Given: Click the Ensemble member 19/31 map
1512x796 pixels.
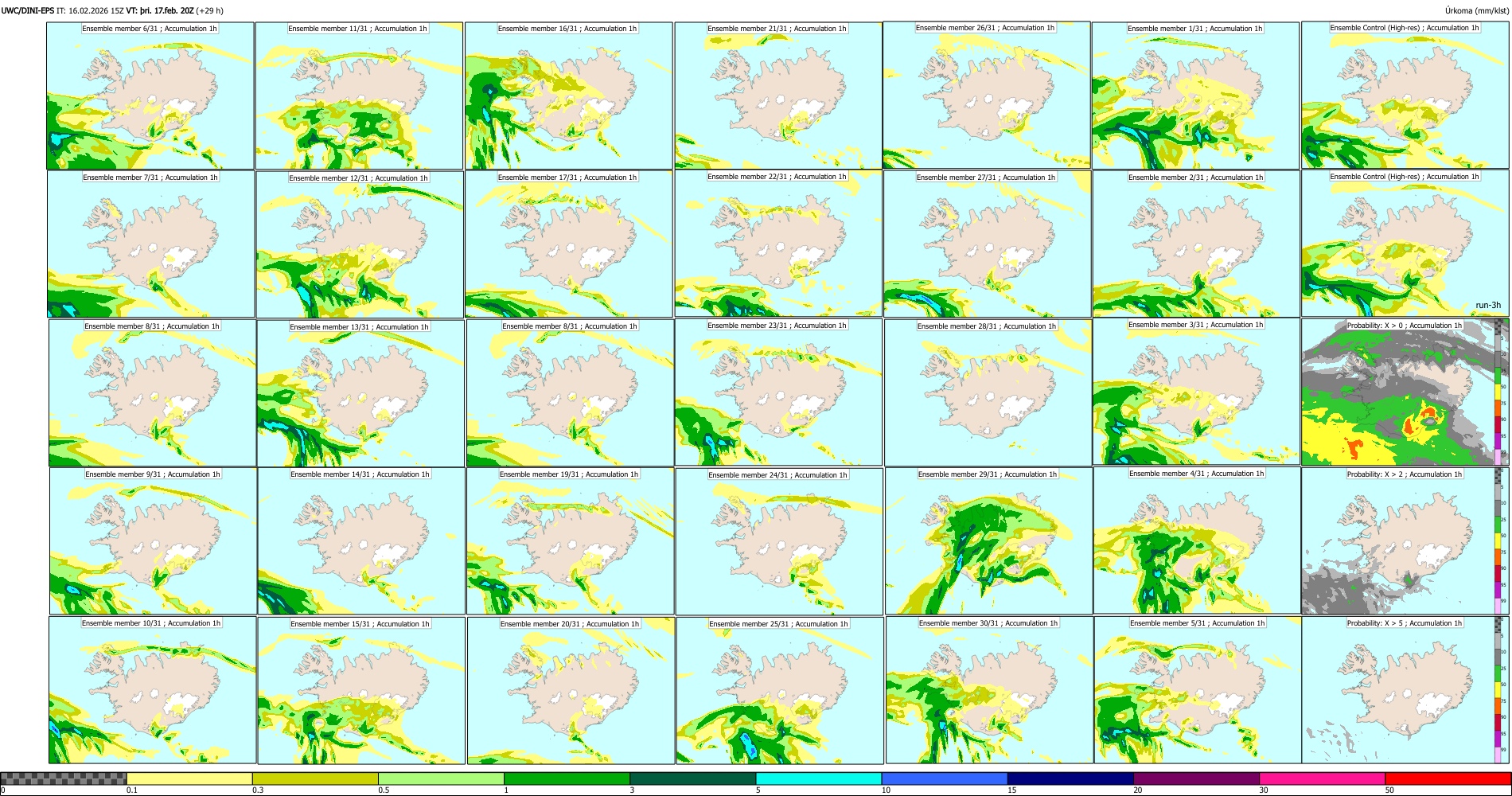Looking at the screenshot, I should click(x=570, y=541).
